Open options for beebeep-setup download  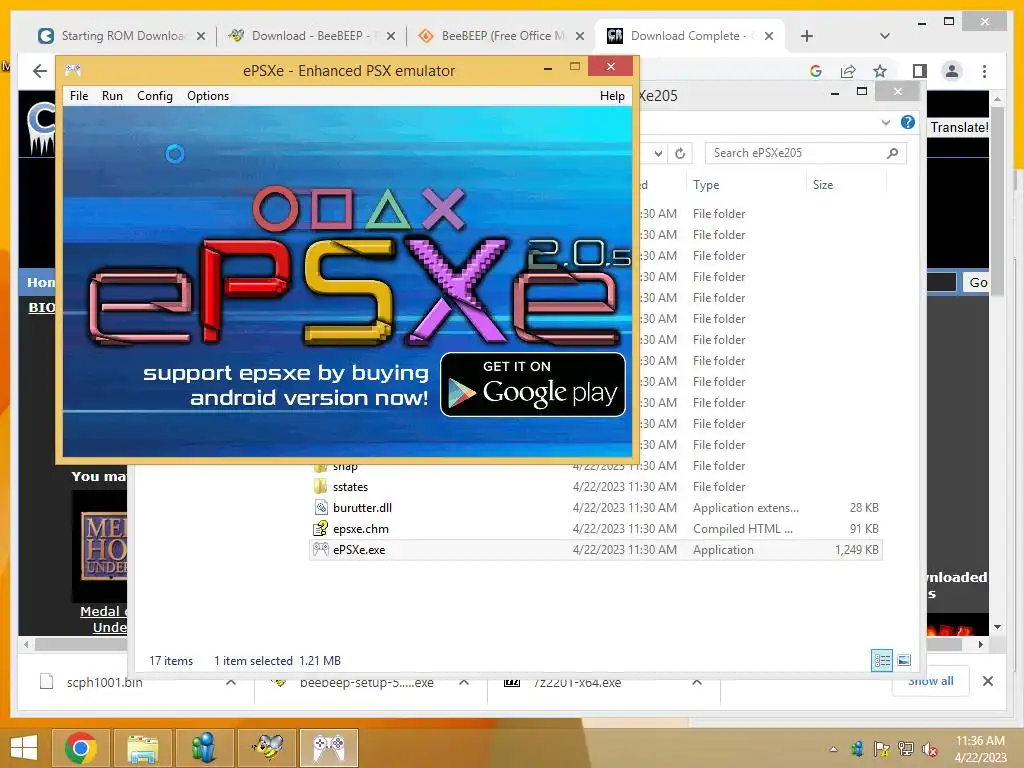click(x=464, y=682)
